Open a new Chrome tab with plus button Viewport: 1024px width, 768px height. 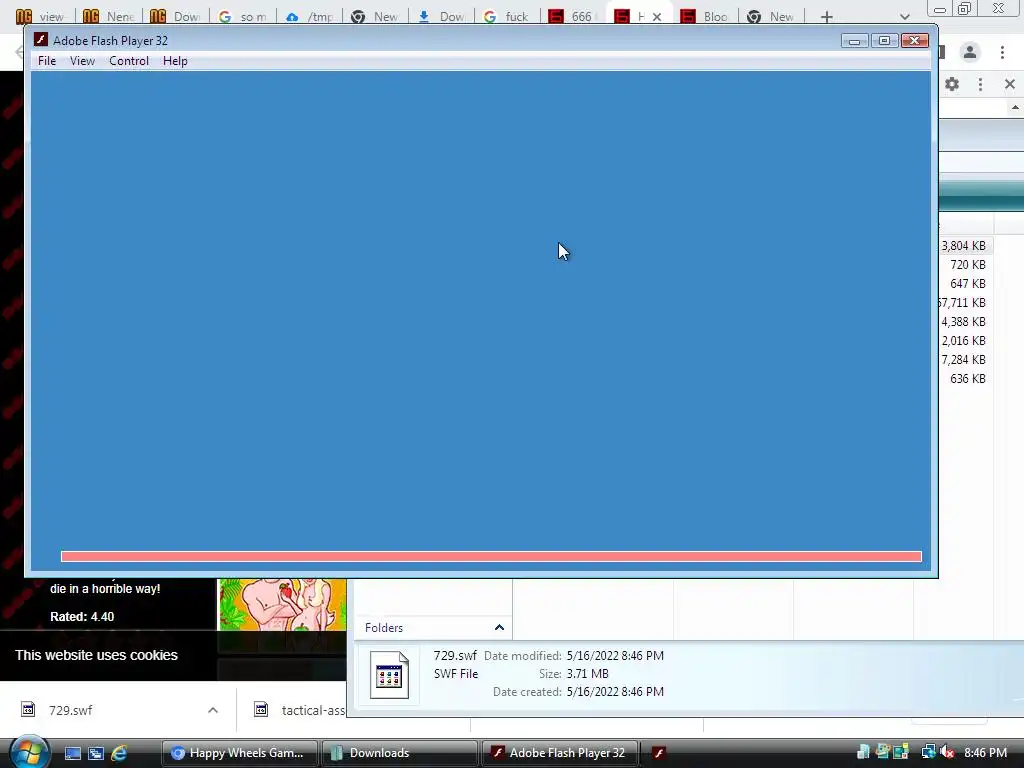(x=826, y=17)
